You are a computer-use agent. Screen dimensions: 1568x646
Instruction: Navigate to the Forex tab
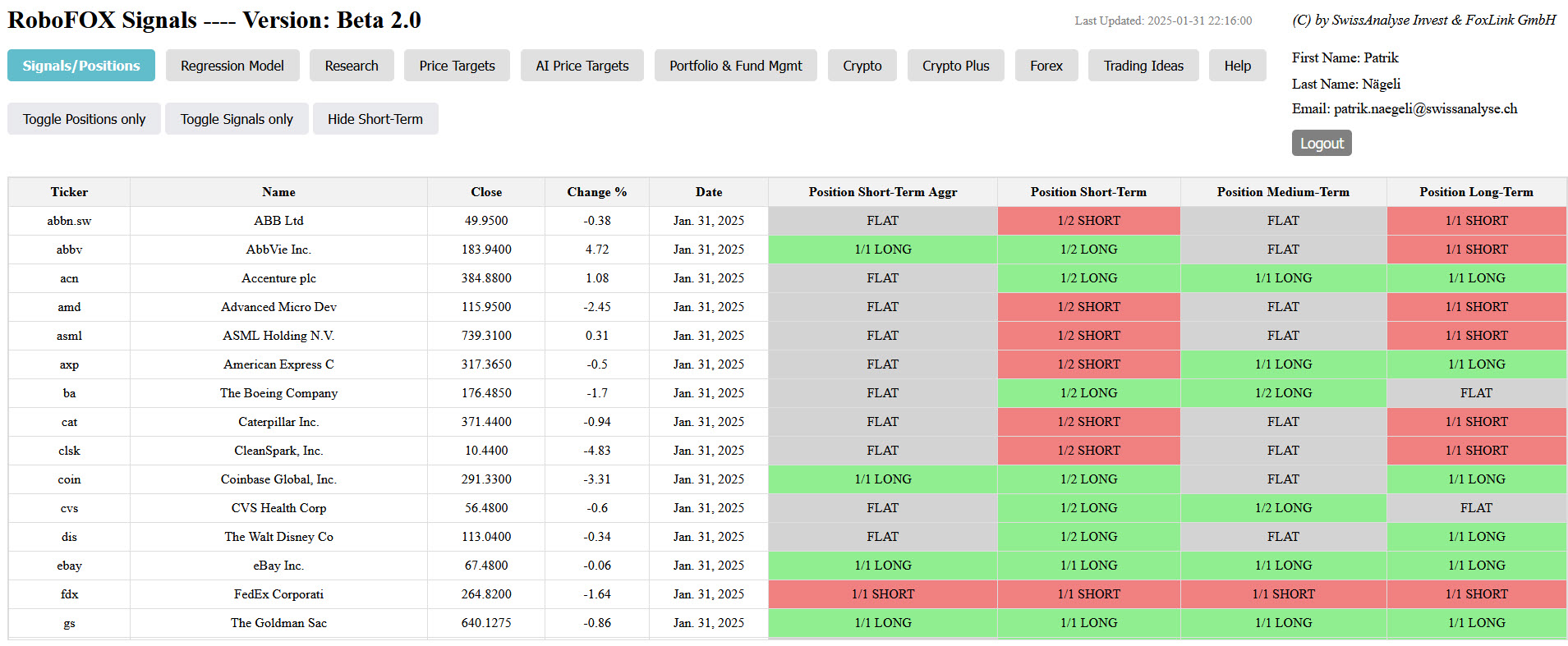coord(1046,66)
